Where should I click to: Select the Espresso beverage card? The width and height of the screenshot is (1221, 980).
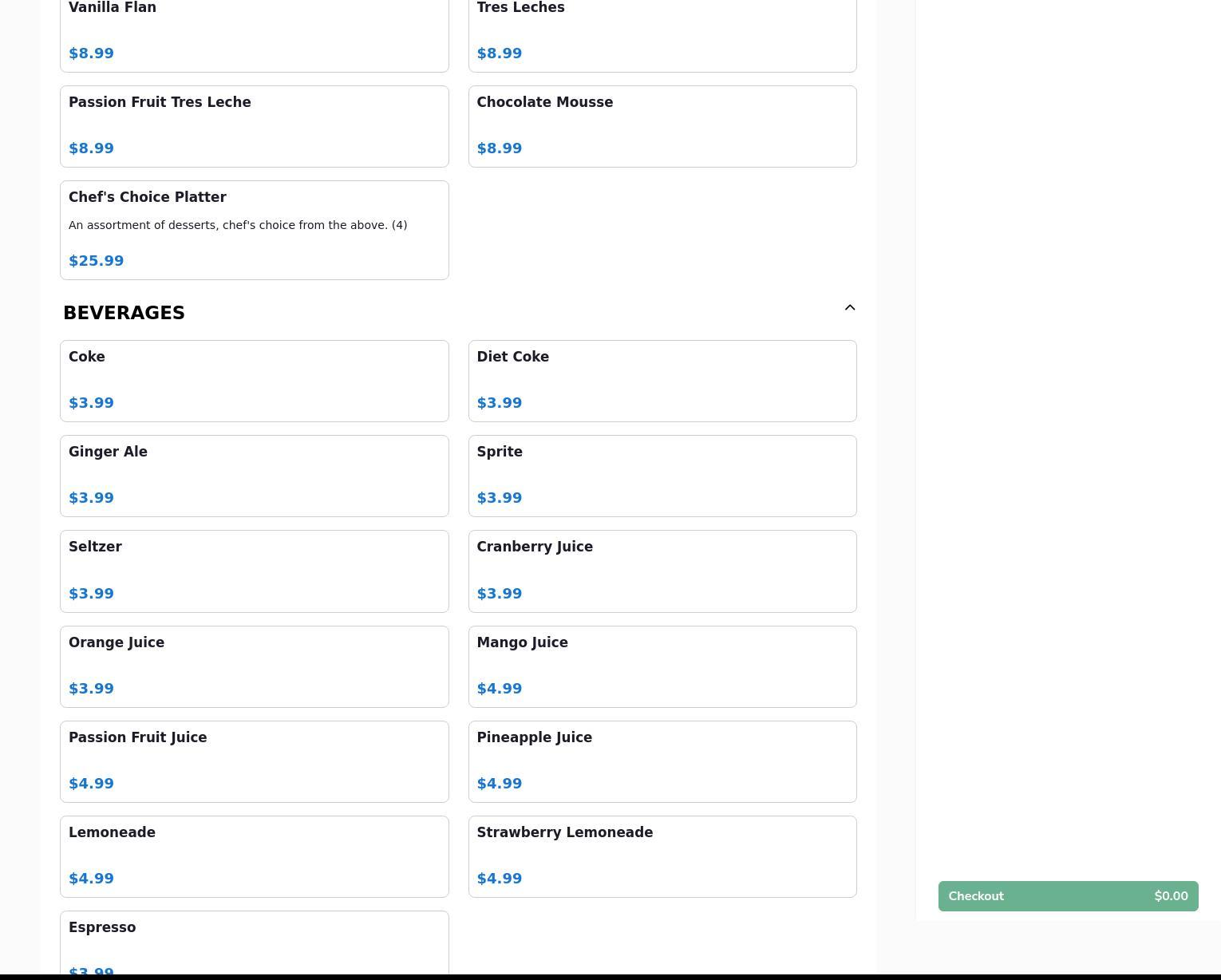255,942
